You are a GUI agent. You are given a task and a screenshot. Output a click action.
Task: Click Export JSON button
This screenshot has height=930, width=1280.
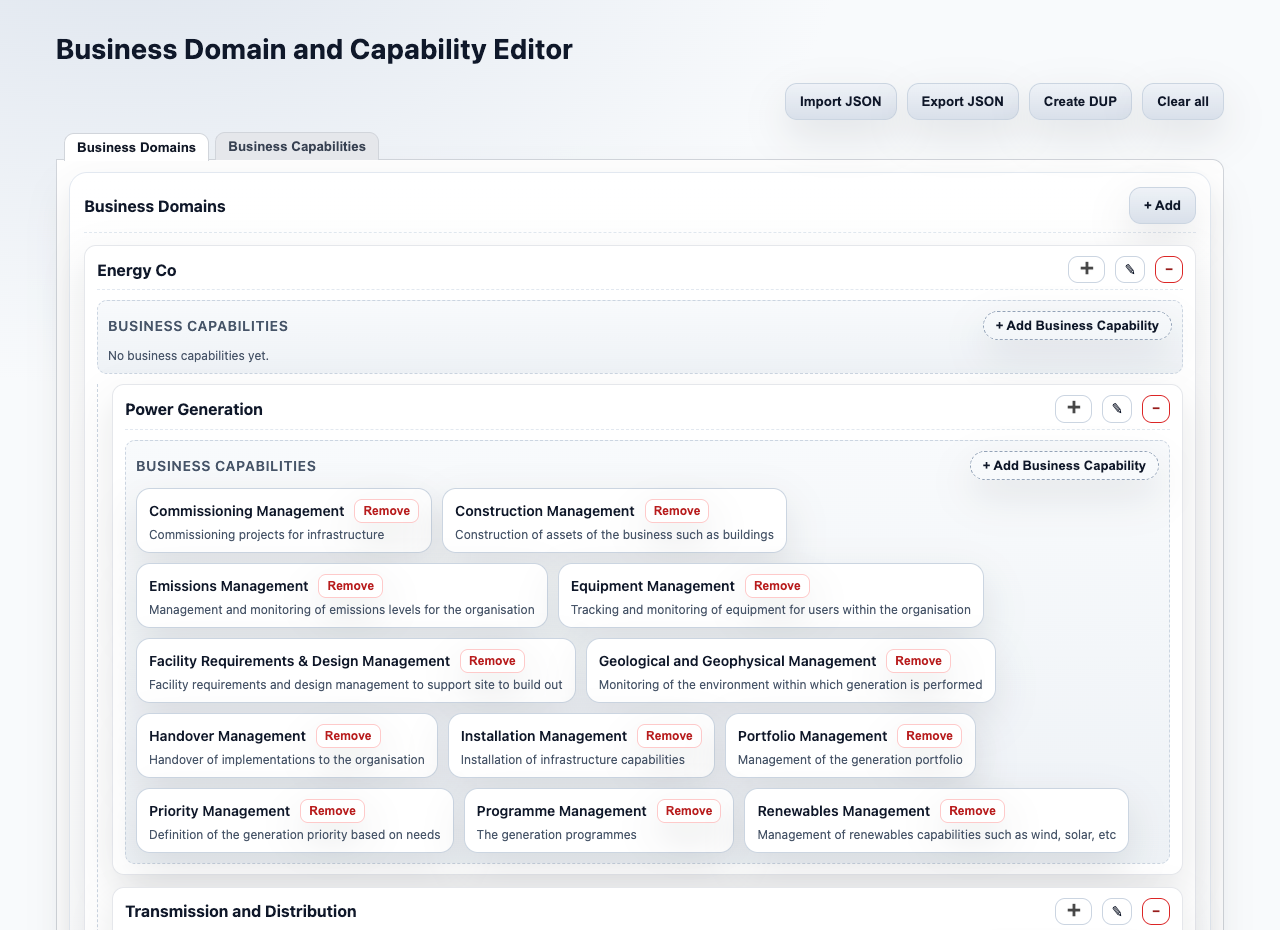pyautogui.click(x=963, y=101)
